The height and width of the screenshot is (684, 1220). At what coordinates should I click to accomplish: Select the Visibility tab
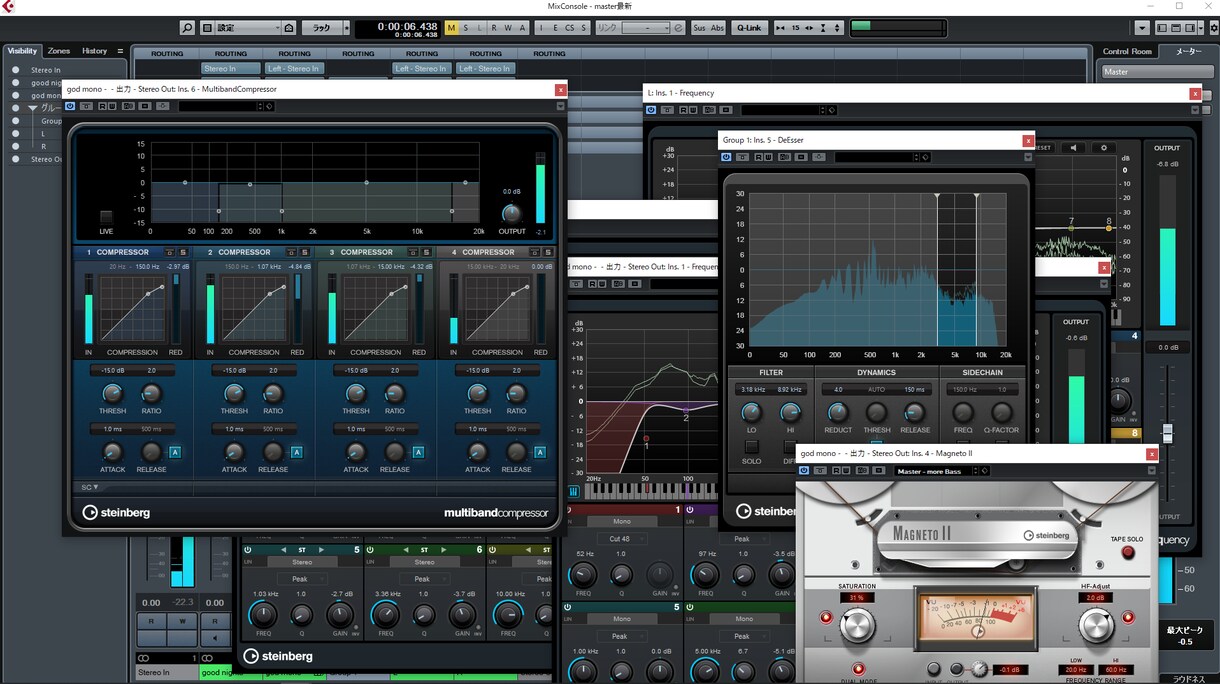(22, 51)
